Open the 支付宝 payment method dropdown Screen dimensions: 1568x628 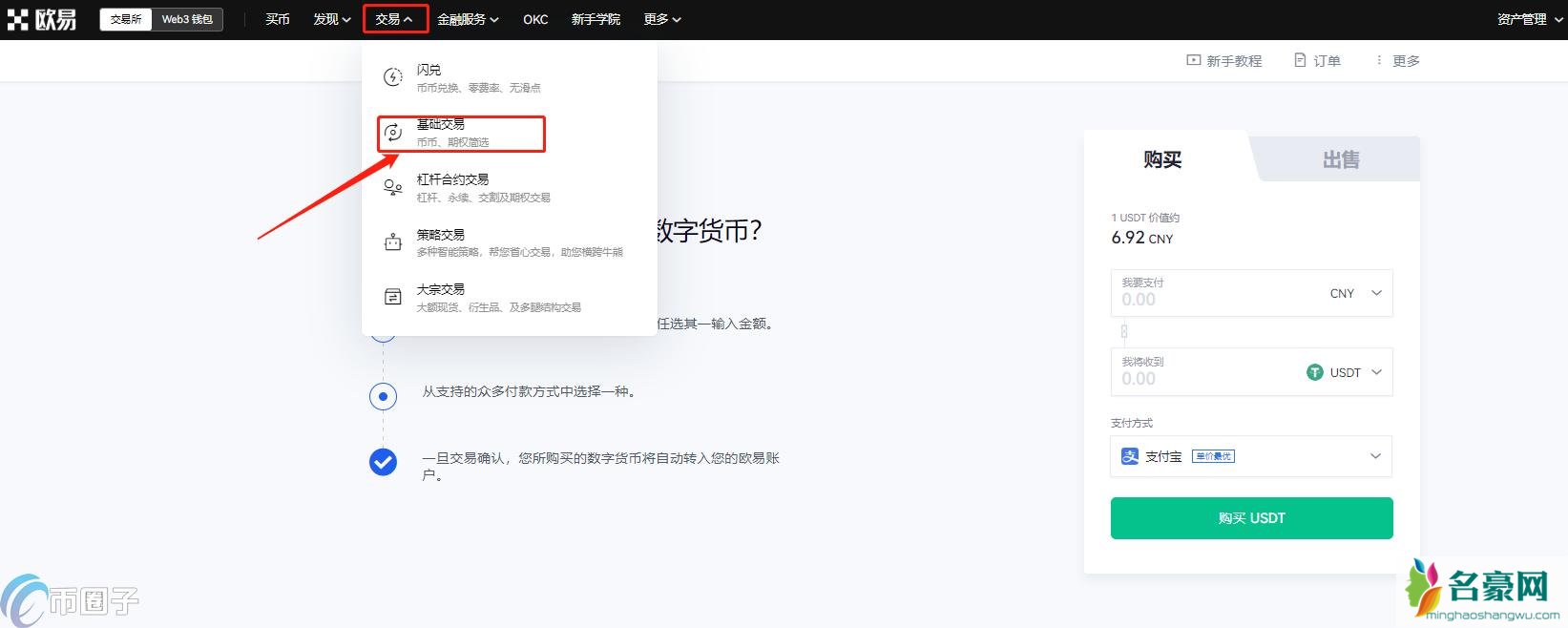click(1250, 456)
